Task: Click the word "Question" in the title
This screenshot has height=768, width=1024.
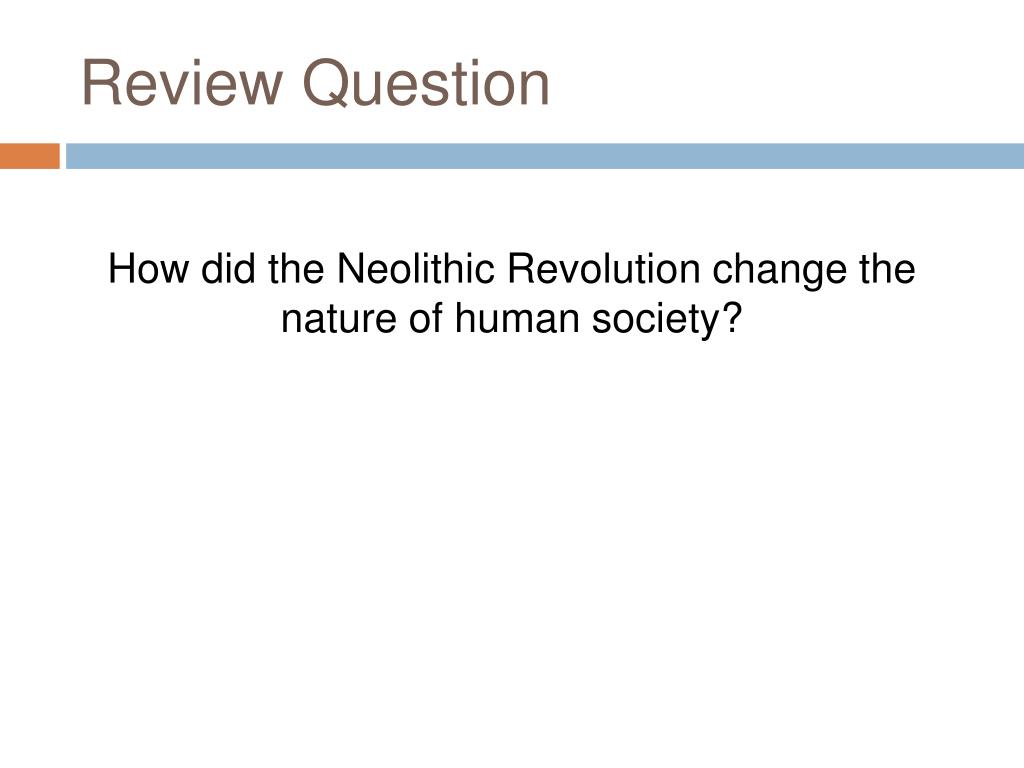Action: coord(426,84)
